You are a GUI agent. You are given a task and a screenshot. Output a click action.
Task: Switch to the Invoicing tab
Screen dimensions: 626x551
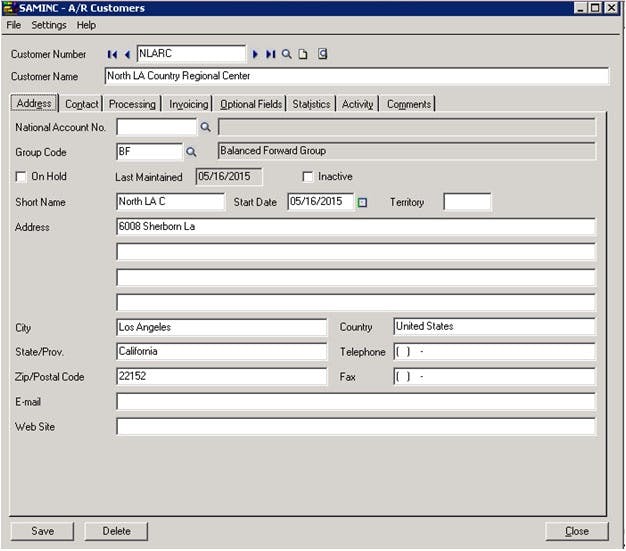pyautogui.click(x=188, y=104)
